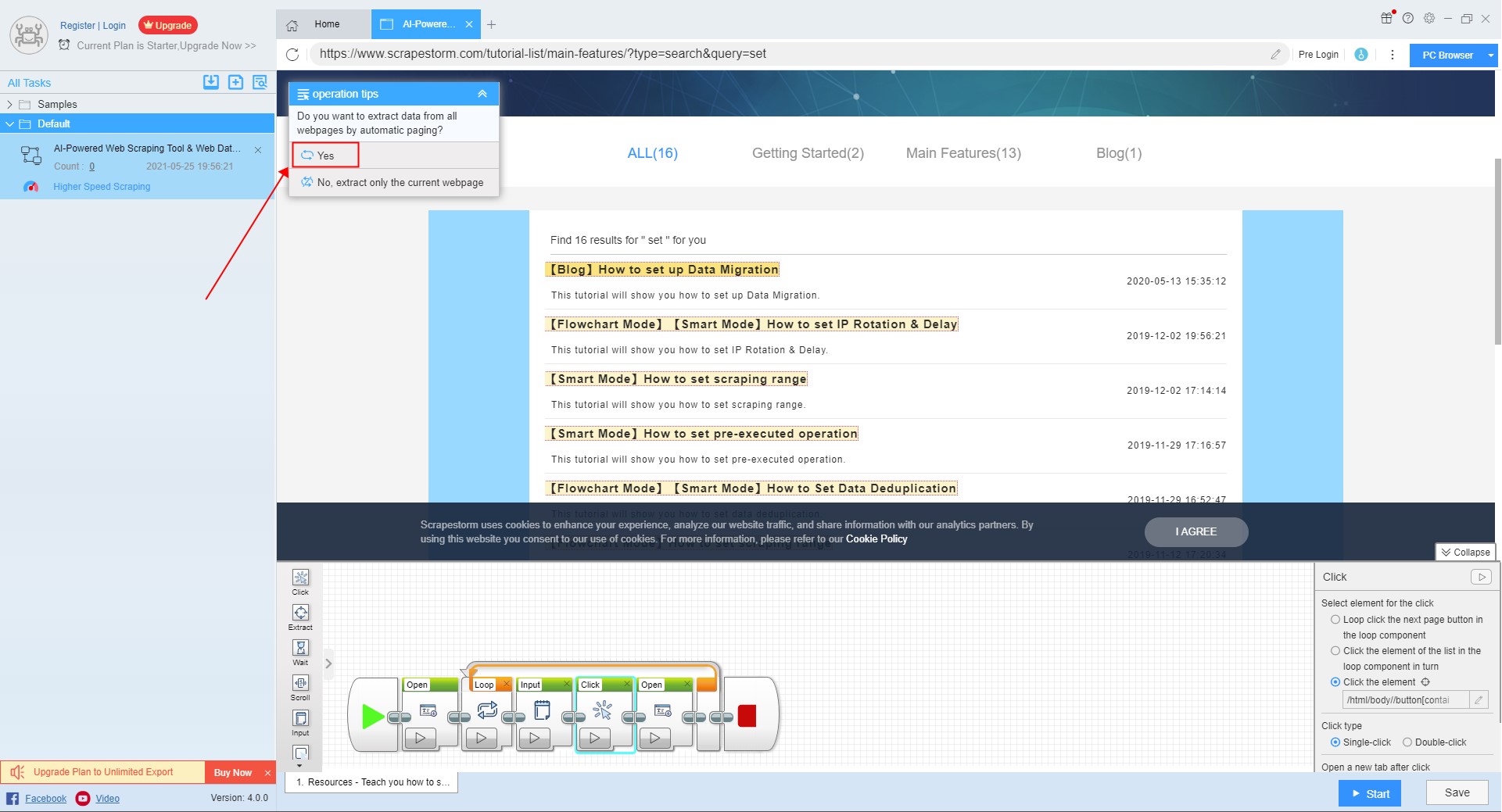Click the element XPath input field
Image resolution: width=1502 pixels, height=812 pixels.
pyautogui.click(x=1406, y=699)
